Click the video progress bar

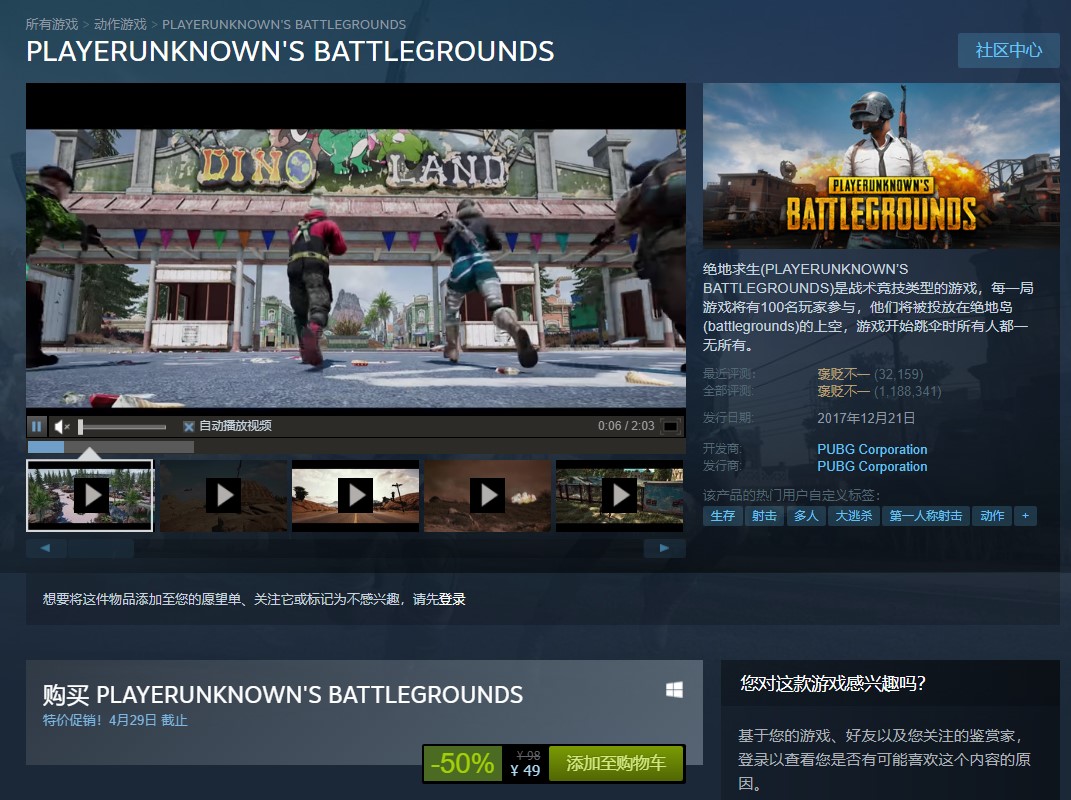(x=110, y=447)
